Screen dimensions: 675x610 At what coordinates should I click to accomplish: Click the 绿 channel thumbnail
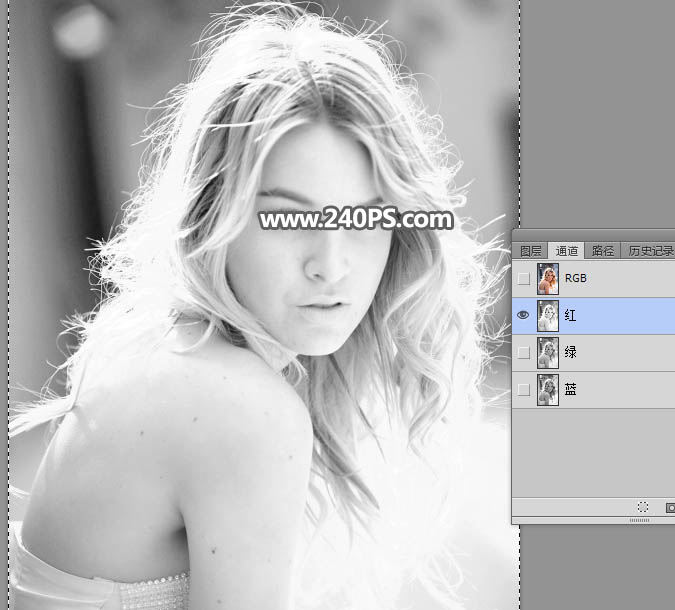coord(548,353)
